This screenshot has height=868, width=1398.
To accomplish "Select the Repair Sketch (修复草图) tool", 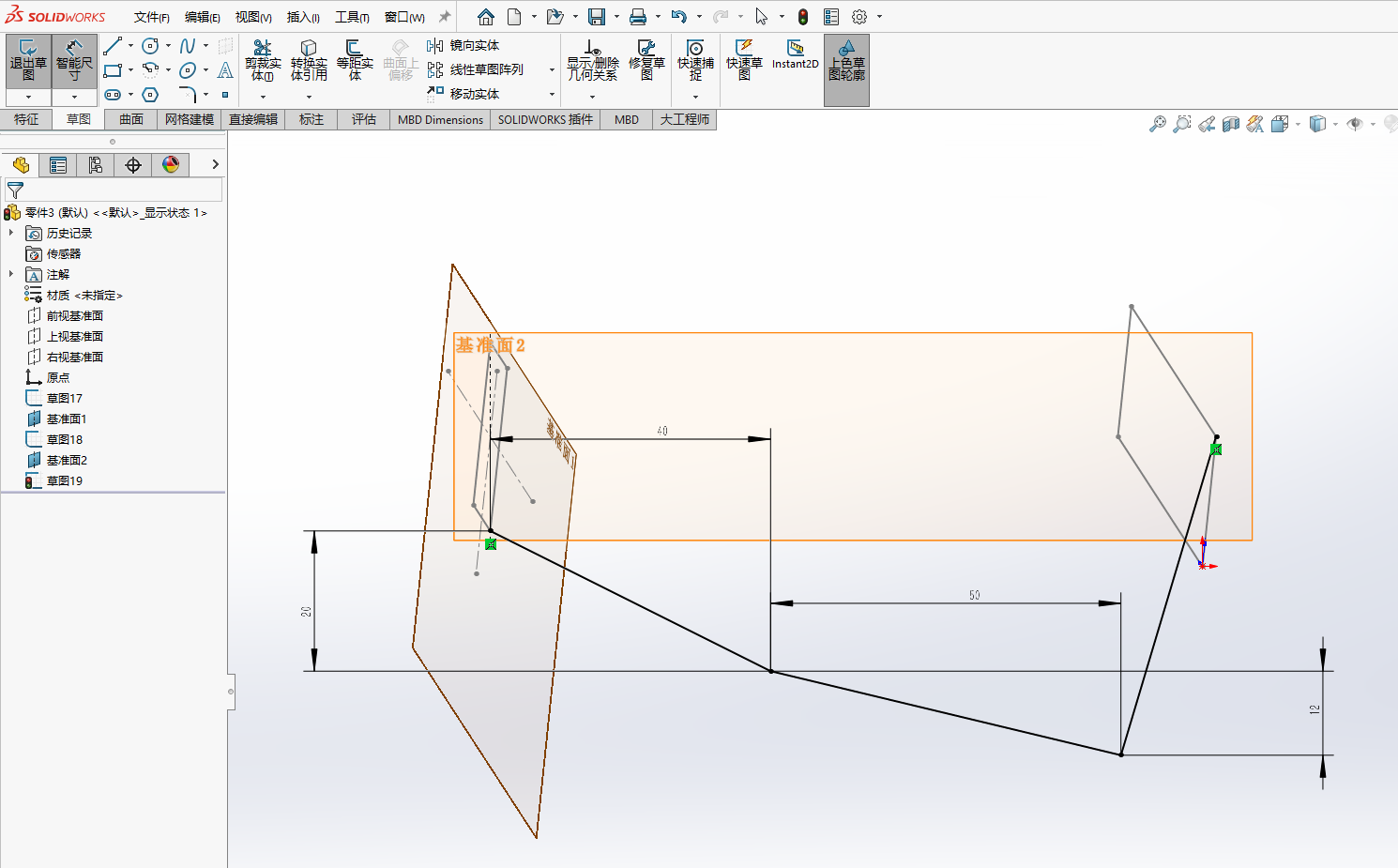I will 646,60.
